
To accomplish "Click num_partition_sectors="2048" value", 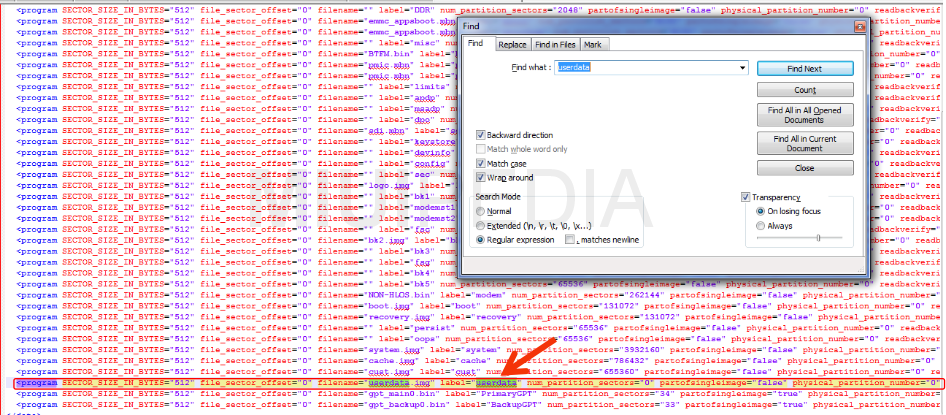I will (x=512, y=11).
